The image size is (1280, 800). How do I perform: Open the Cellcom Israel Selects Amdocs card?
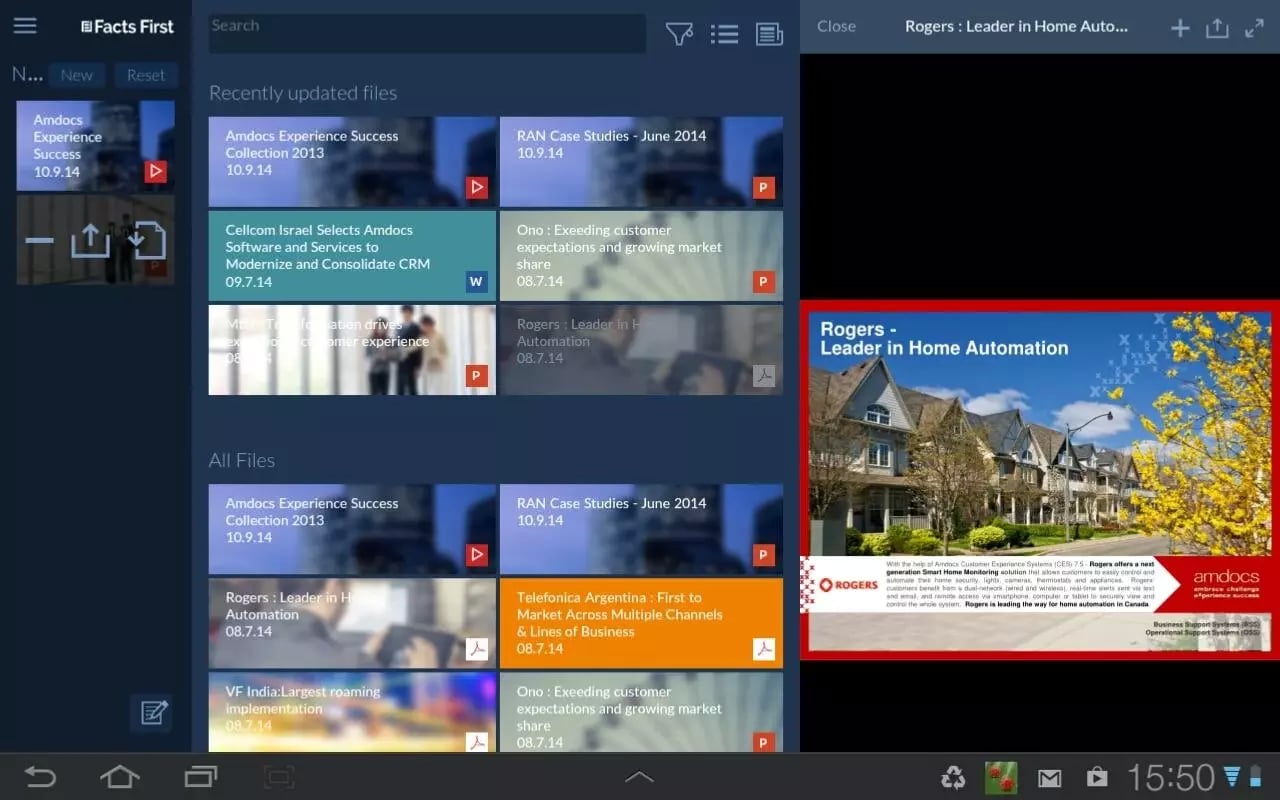(x=352, y=256)
